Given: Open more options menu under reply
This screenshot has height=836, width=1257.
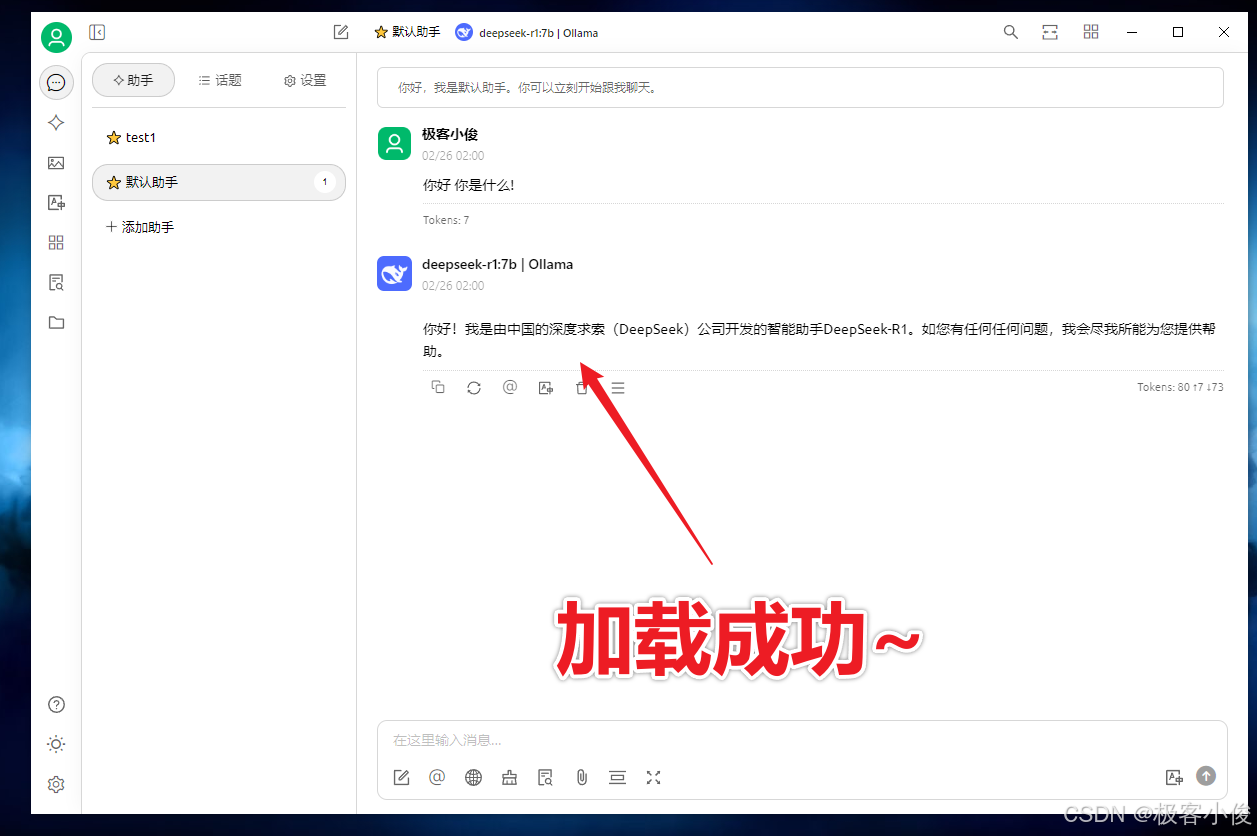Looking at the screenshot, I should [x=618, y=387].
